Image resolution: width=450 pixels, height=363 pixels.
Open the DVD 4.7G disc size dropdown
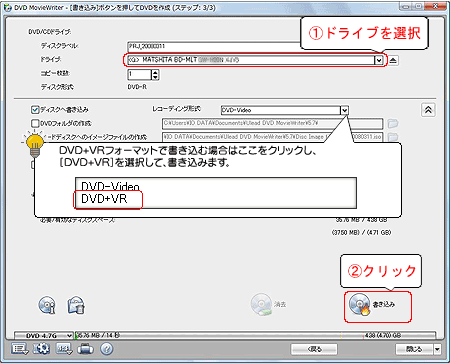pos(69,335)
